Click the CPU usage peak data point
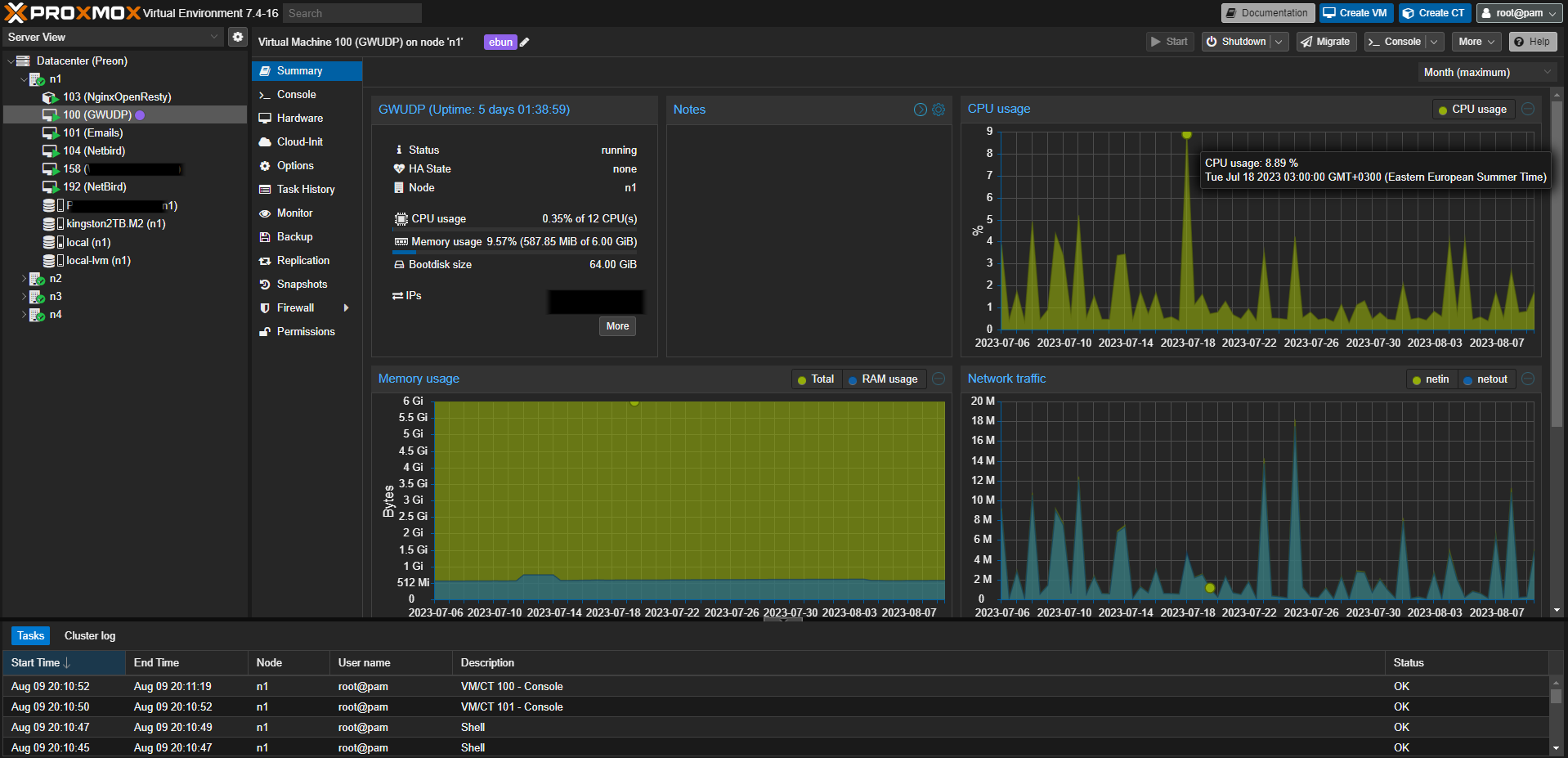 (1186, 134)
